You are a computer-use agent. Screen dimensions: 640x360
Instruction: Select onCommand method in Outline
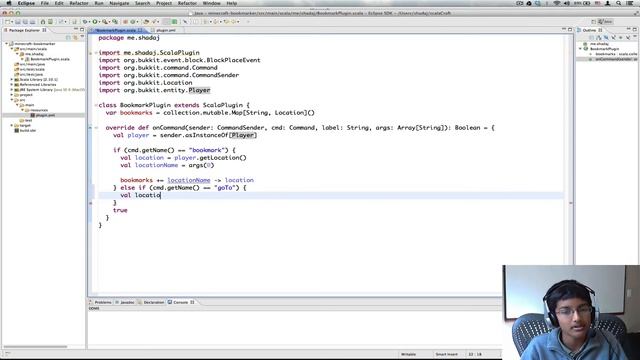tap(616, 59)
